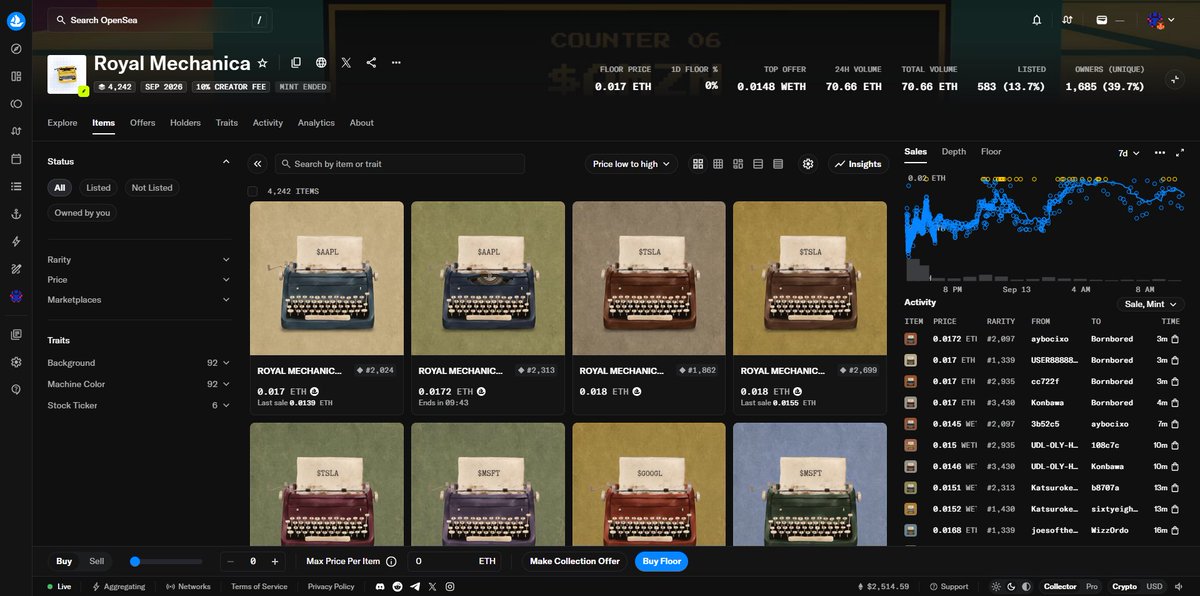Open sidebar settings gear icon
This screenshot has width=1200, height=596.
coord(16,362)
